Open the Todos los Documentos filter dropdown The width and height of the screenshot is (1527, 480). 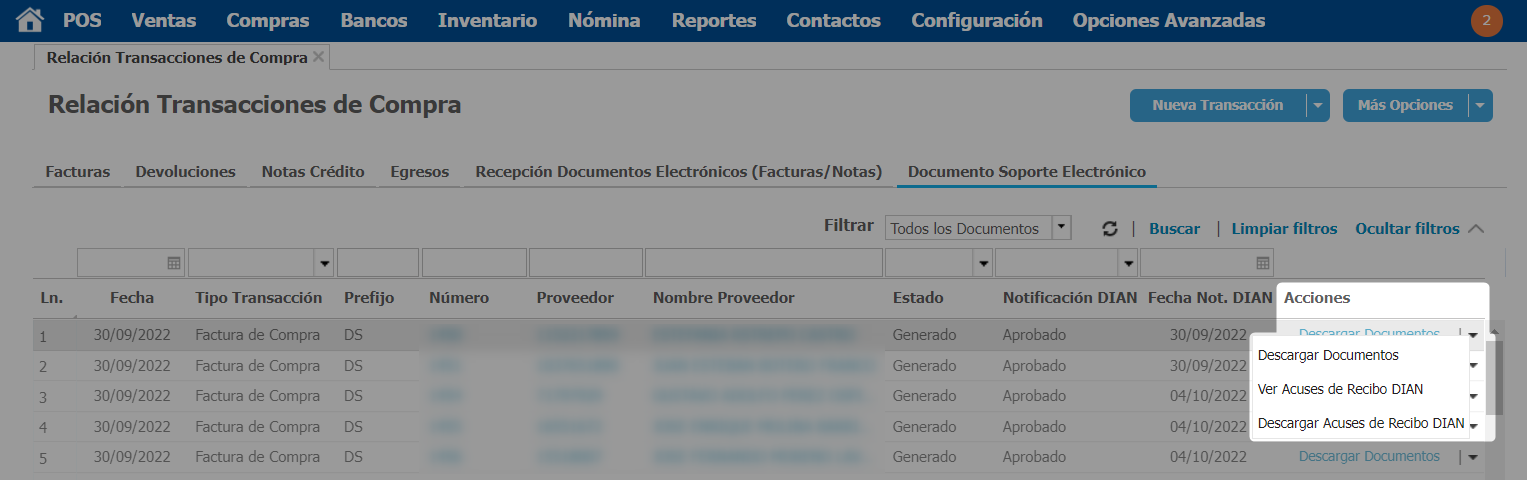(x=1062, y=228)
